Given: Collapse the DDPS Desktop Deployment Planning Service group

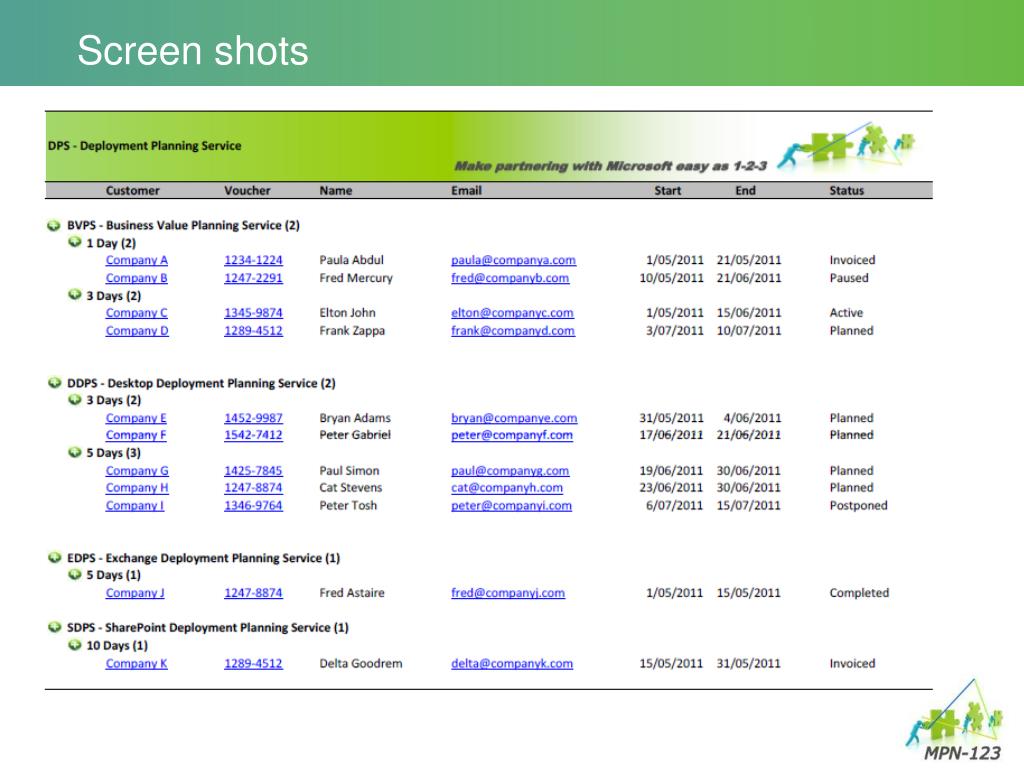Looking at the screenshot, I should [54, 383].
